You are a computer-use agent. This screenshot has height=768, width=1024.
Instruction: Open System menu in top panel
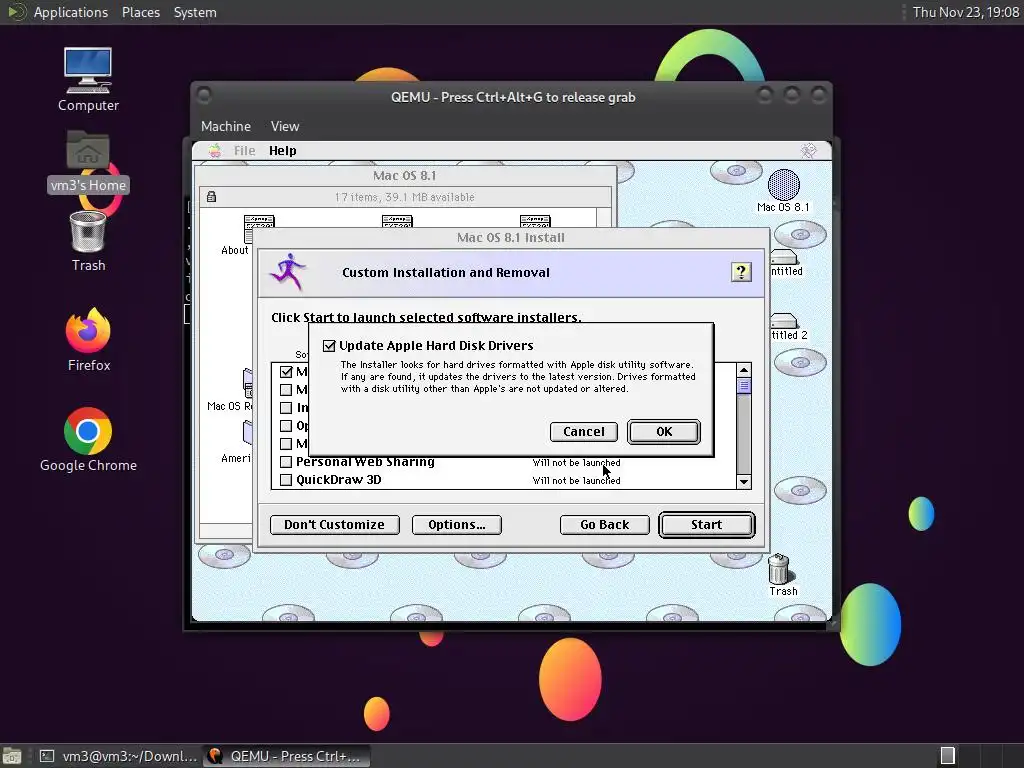pyautogui.click(x=195, y=12)
